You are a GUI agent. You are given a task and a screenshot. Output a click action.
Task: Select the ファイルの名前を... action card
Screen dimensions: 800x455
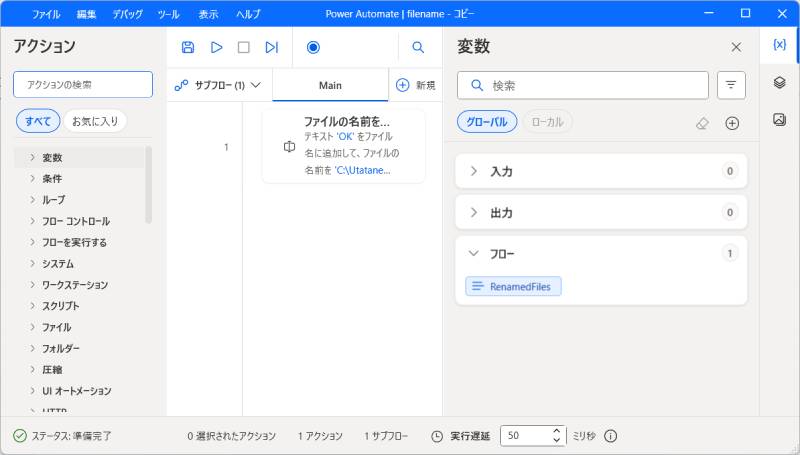click(343, 146)
